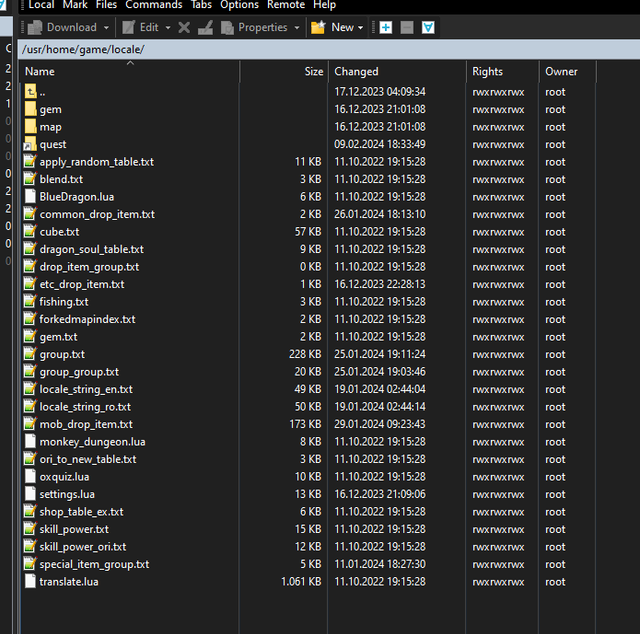Click the Delete X toolbar icon
640x634 pixels.
[x=184, y=28]
